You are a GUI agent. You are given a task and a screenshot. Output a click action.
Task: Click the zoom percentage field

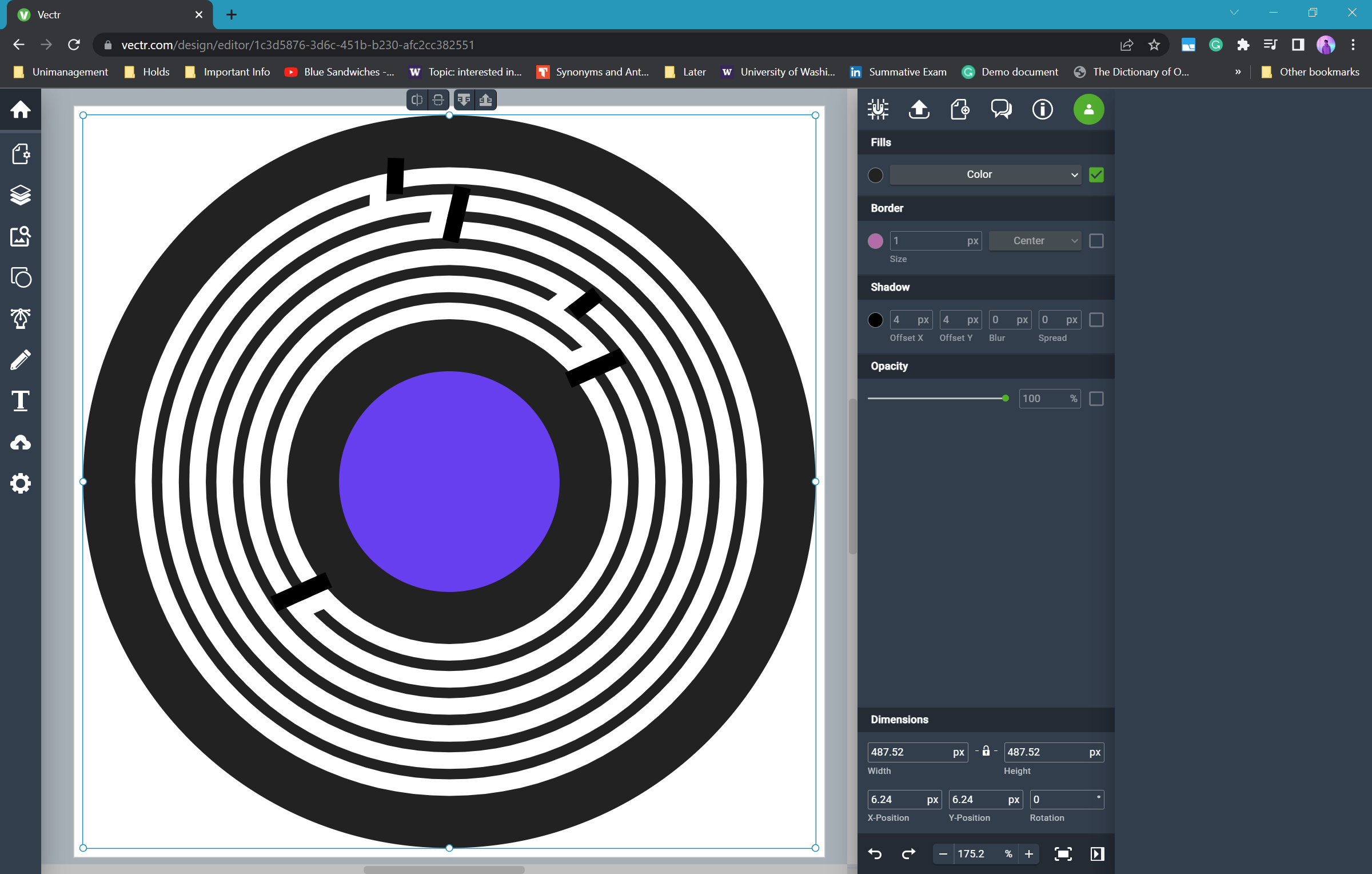pyautogui.click(x=986, y=854)
